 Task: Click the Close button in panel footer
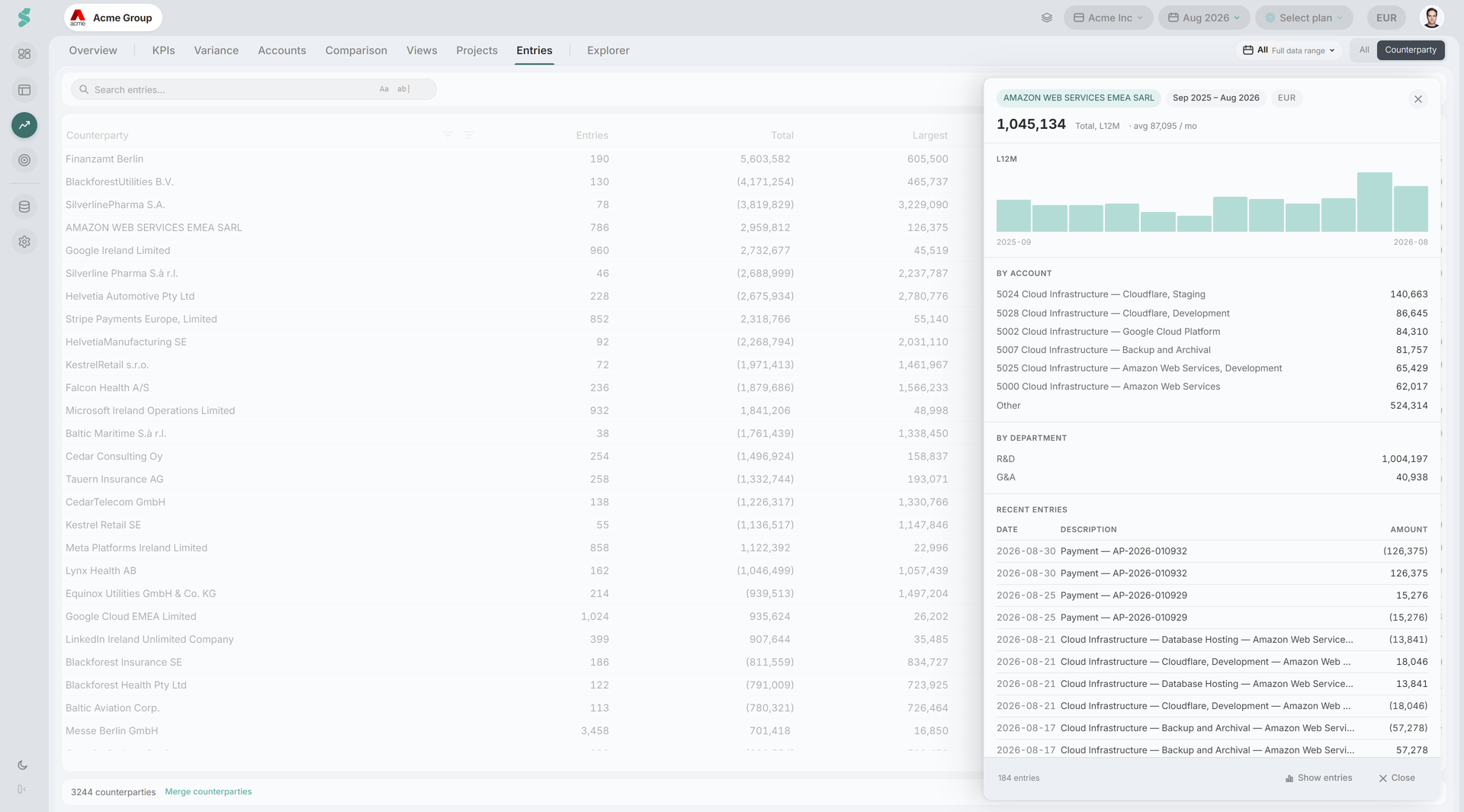tap(1397, 778)
